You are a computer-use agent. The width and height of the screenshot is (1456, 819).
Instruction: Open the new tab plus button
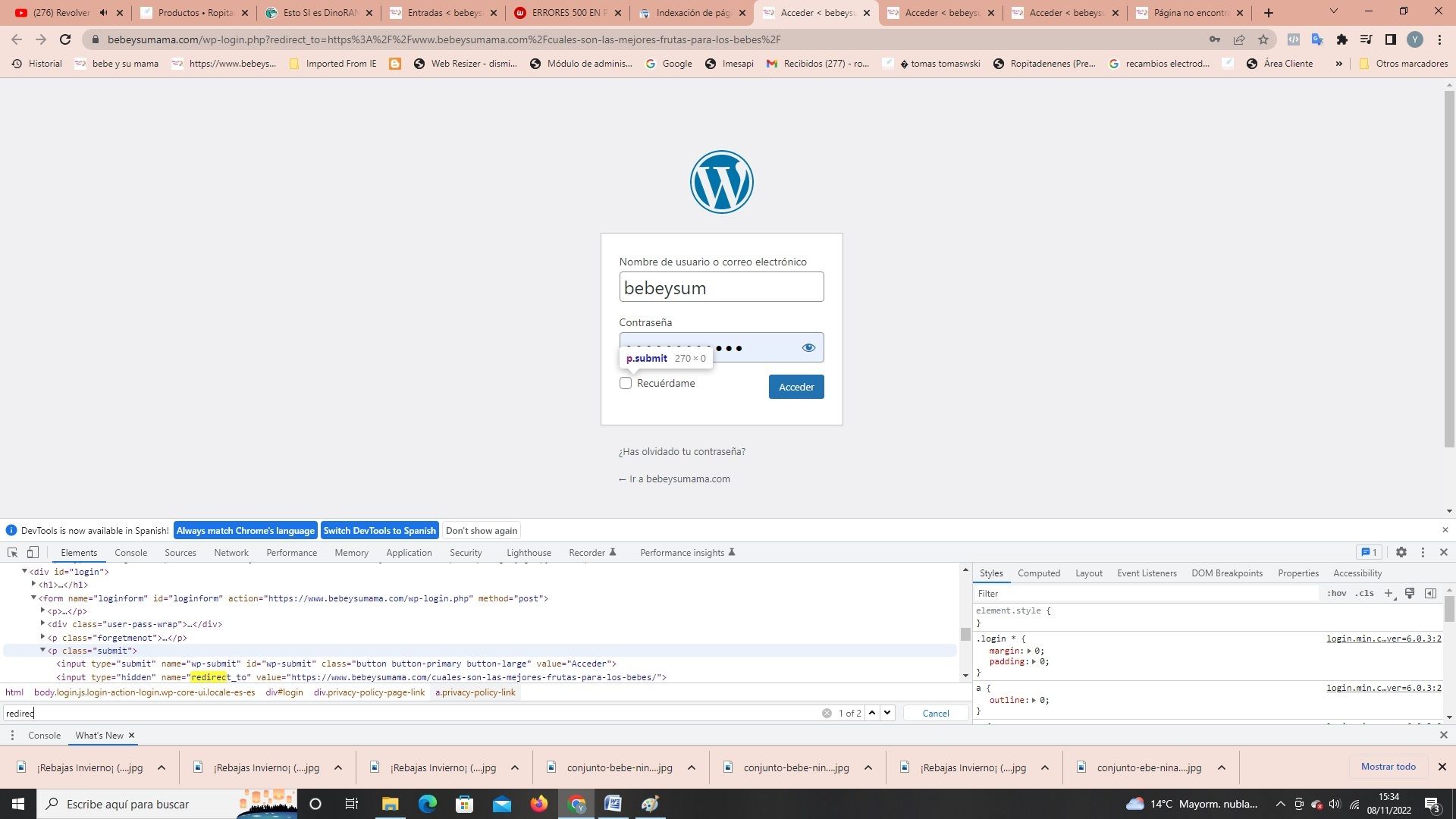[1269, 13]
